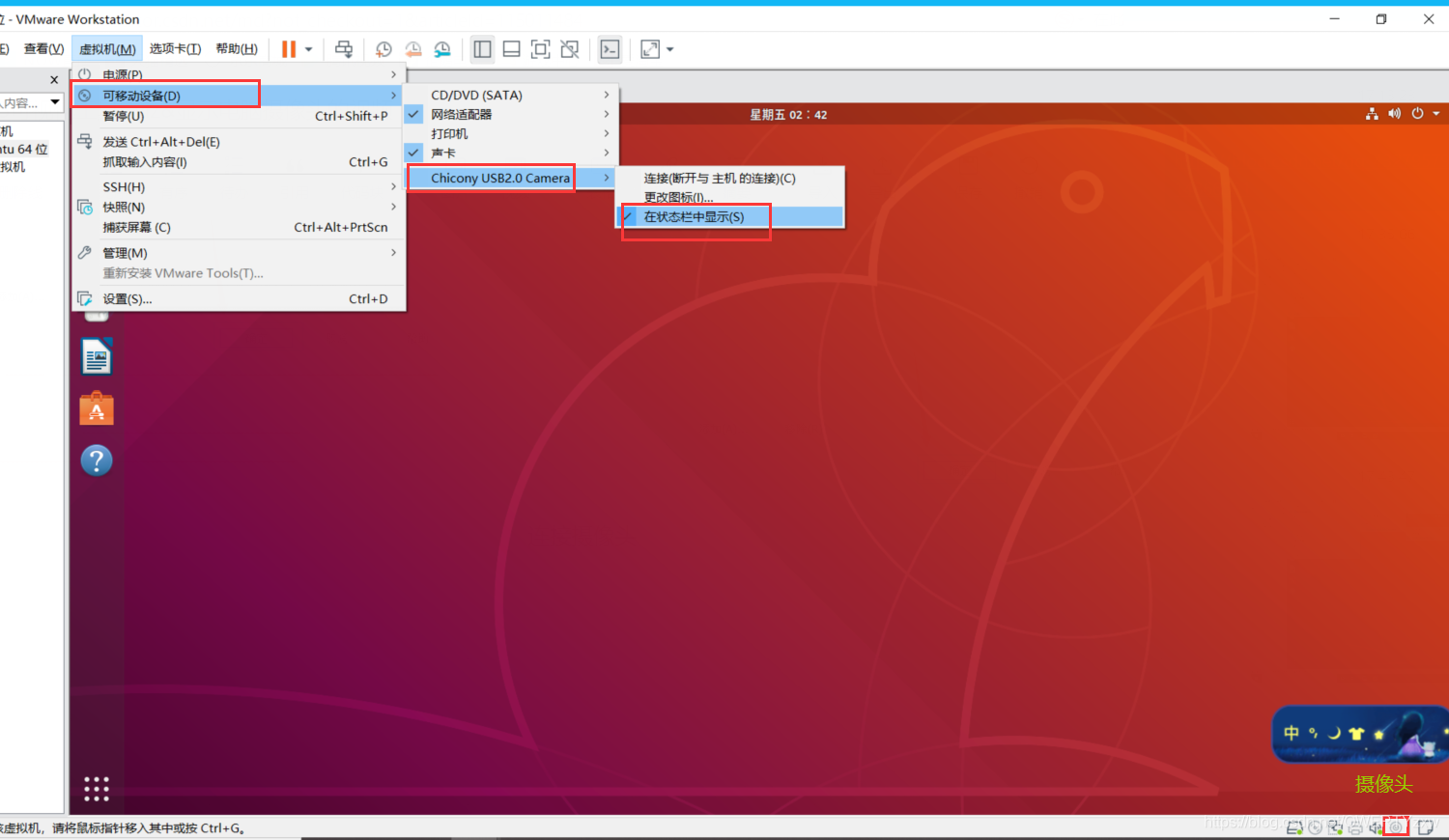Switch the 中 Chinese input mode toggle
This screenshot has width=1449, height=840.
click(x=1292, y=733)
